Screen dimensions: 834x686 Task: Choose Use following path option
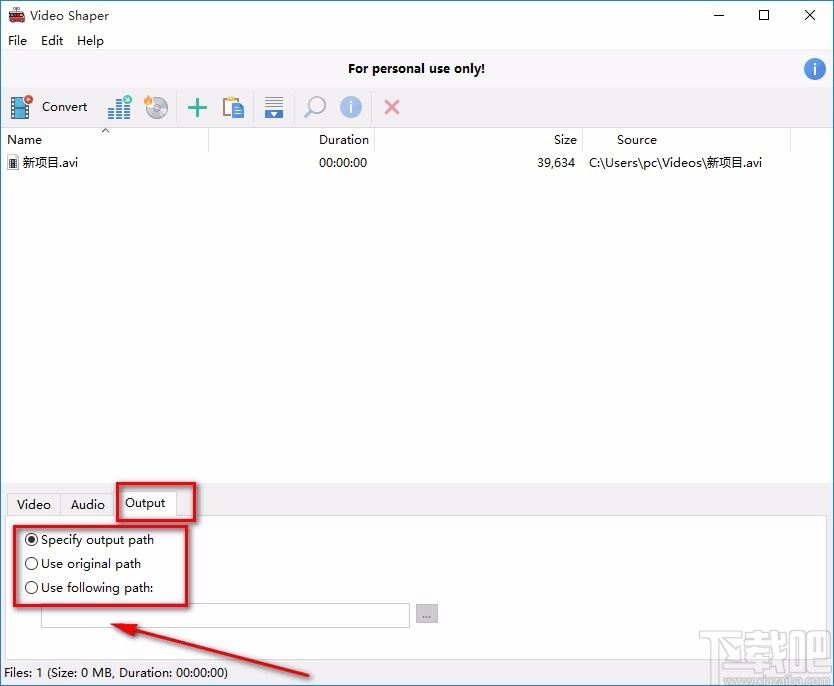click(31, 588)
